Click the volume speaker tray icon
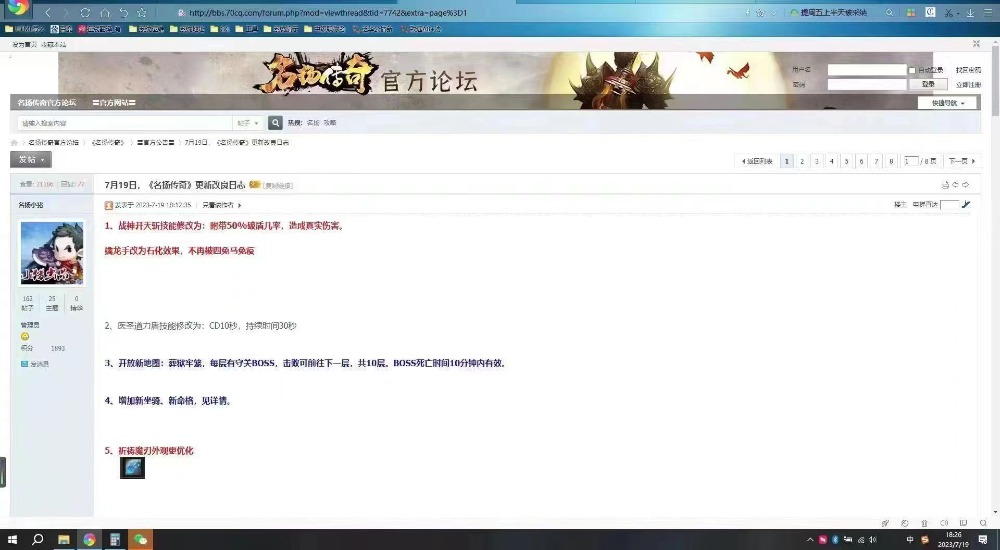This screenshot has height=550, width=1000. point(873,540)
